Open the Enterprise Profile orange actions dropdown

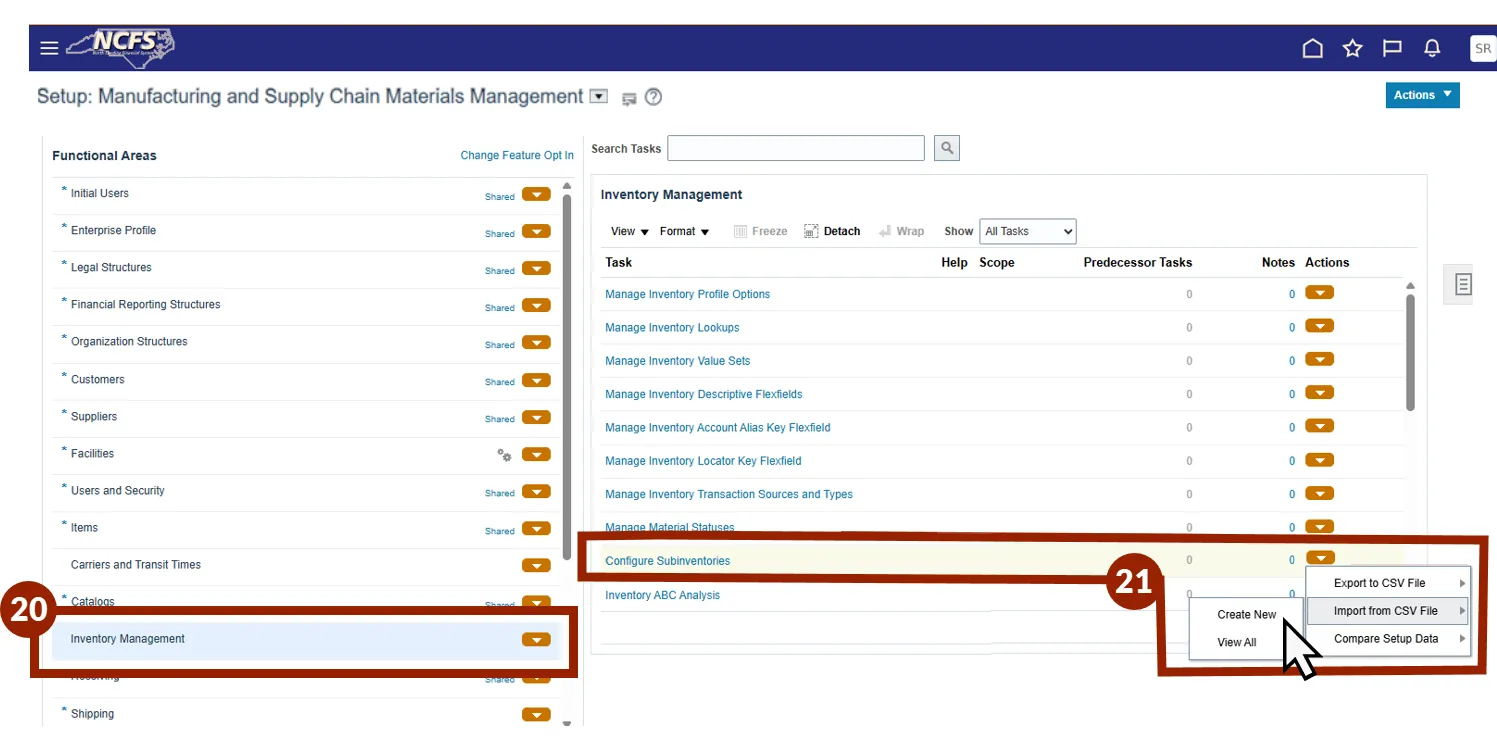[536, 231]
